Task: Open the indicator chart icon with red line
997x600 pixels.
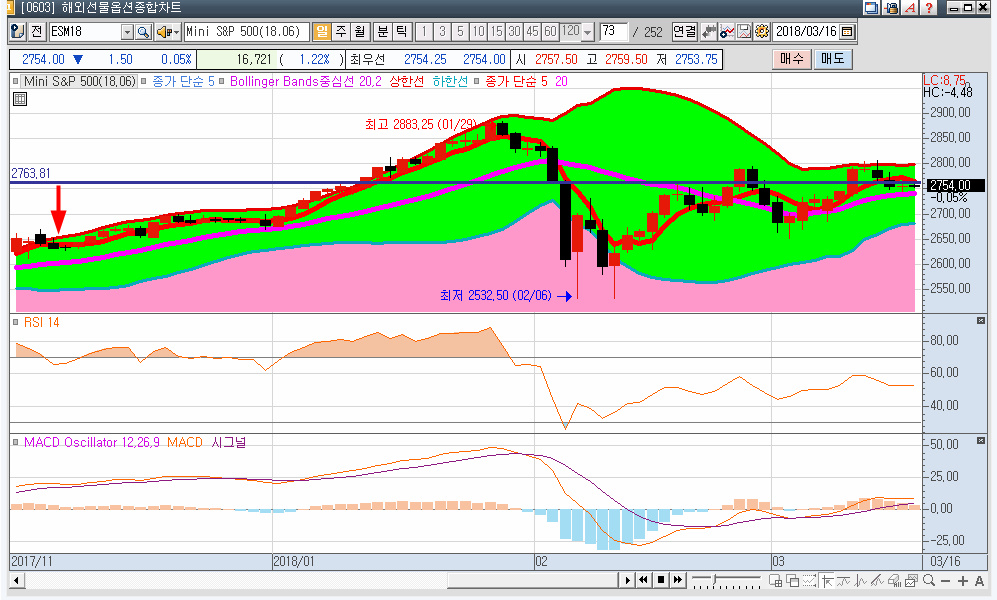Action: (727, 31)
